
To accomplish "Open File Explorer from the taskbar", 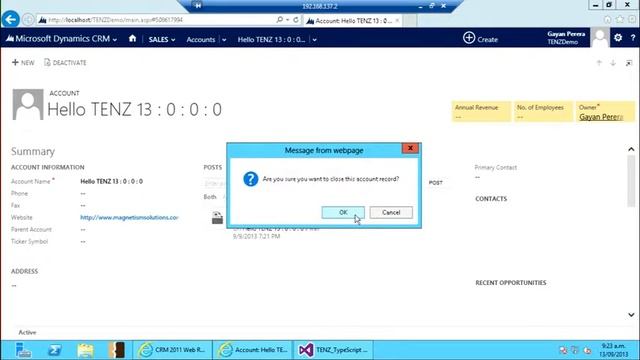I will pos(85,350).
